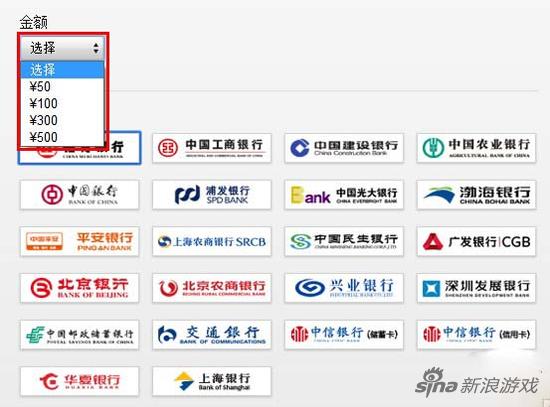Choose Bank of Shanghai tile

tap(212, 381)
